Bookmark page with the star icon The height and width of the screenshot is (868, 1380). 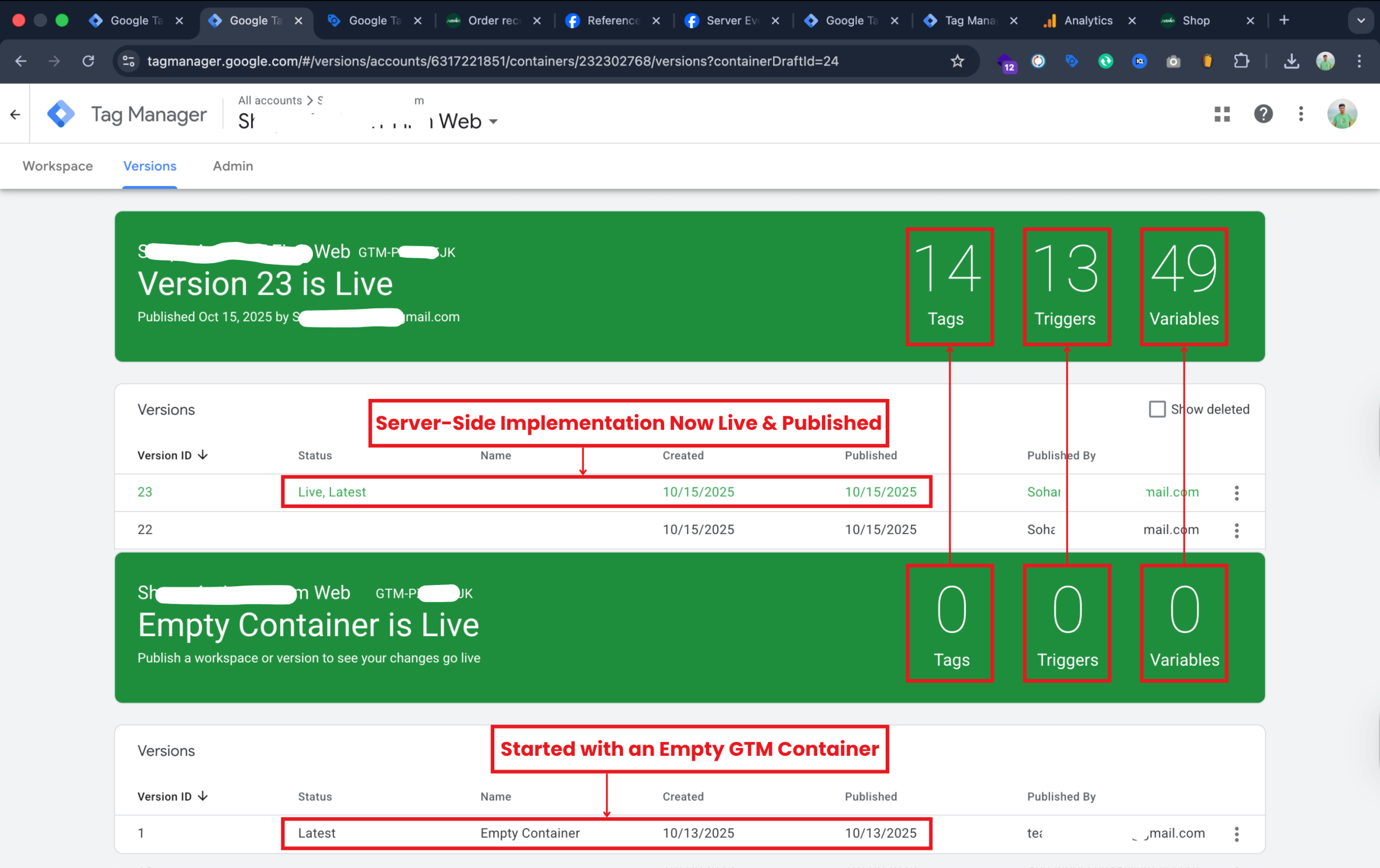[957, 61]
